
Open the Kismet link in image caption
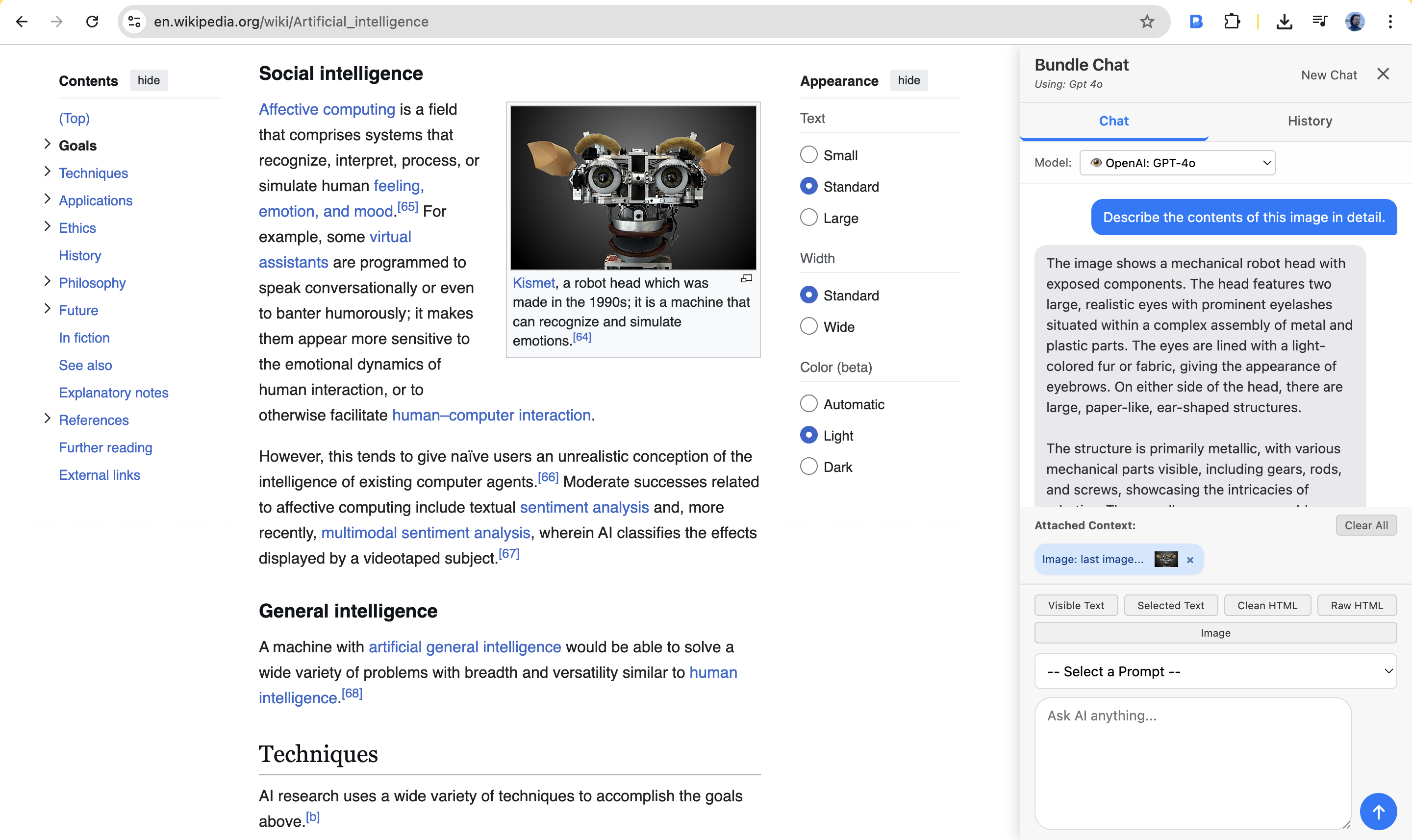pyautogui.click(x=534, y=282)
